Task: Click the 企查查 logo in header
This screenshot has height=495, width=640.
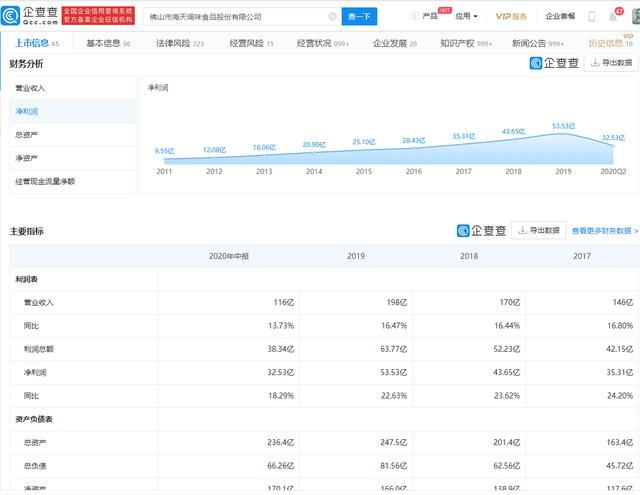Action: (x=30, y=16)
